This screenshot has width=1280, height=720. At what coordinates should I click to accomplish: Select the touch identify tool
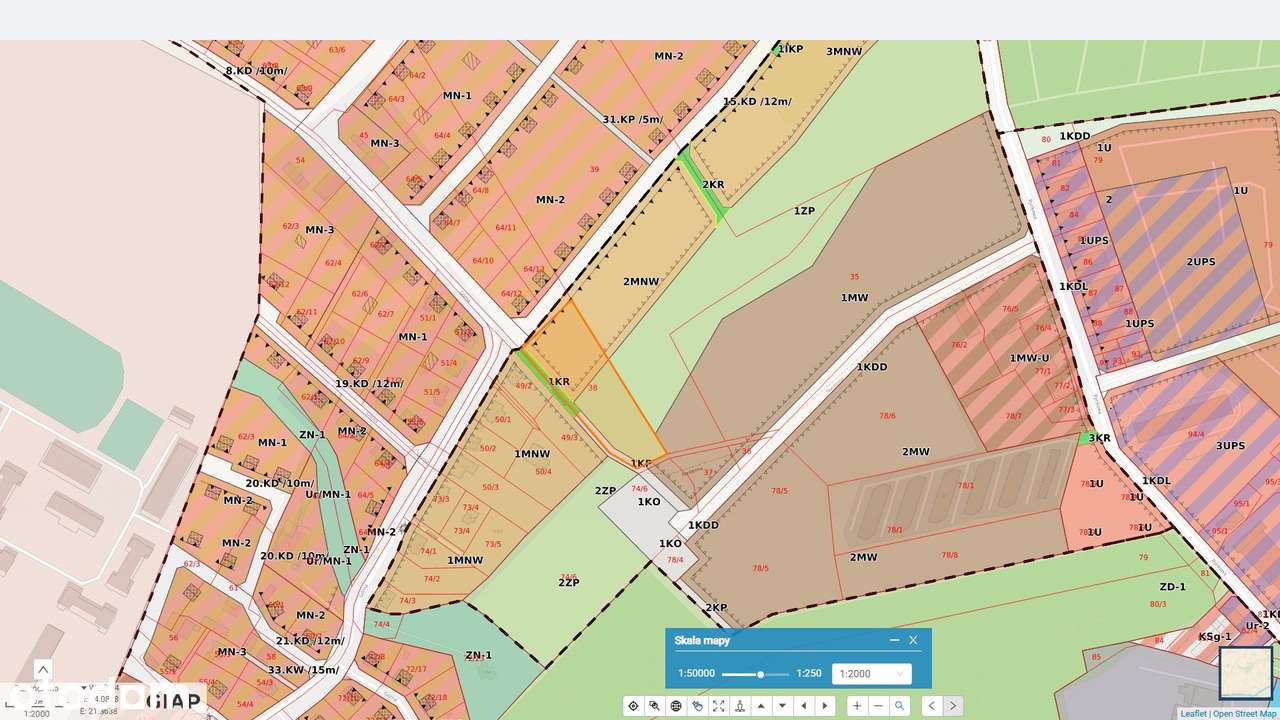coord(697,705)
